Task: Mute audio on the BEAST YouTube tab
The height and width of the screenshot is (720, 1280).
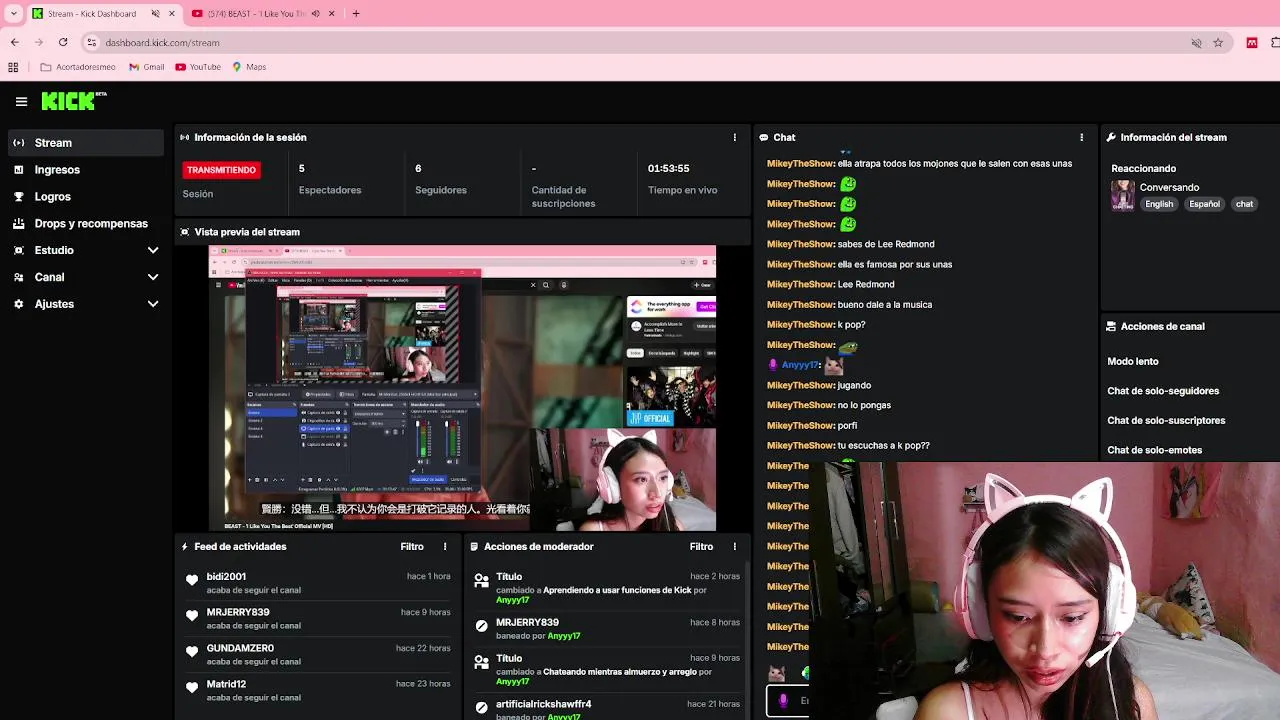Action: (315, 13)
